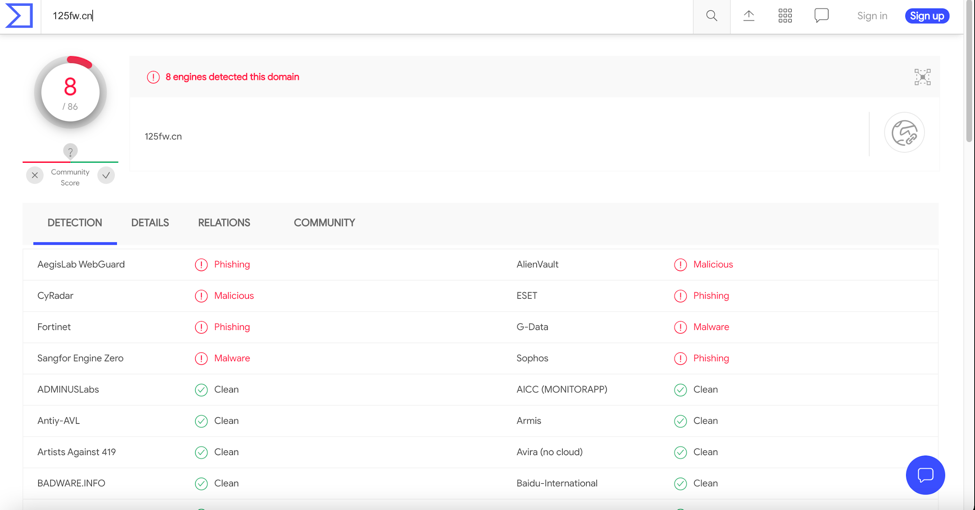Click the Artists Against 419 engine name
Image resolution: width=975 pixels, height=510 pixels.
(x=76, y=452)
